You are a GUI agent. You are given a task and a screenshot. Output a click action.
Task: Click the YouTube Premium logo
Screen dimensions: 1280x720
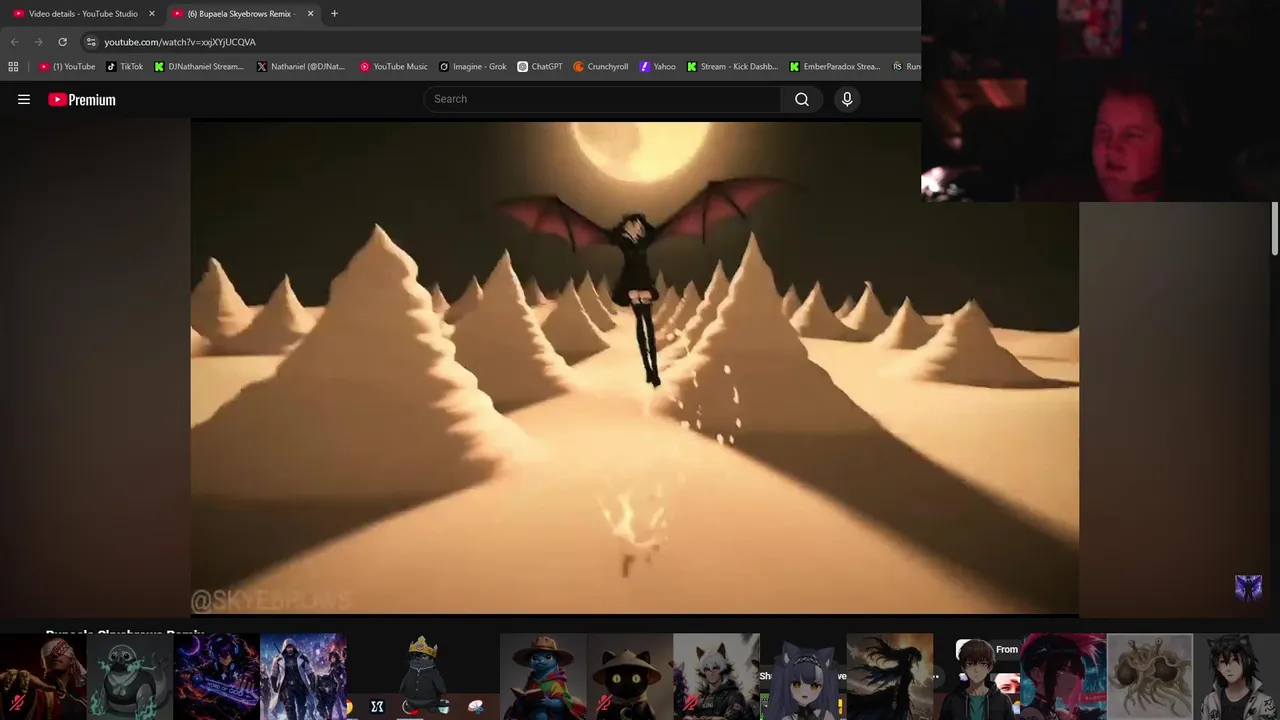pyautogui.click(x=82, y=99)
